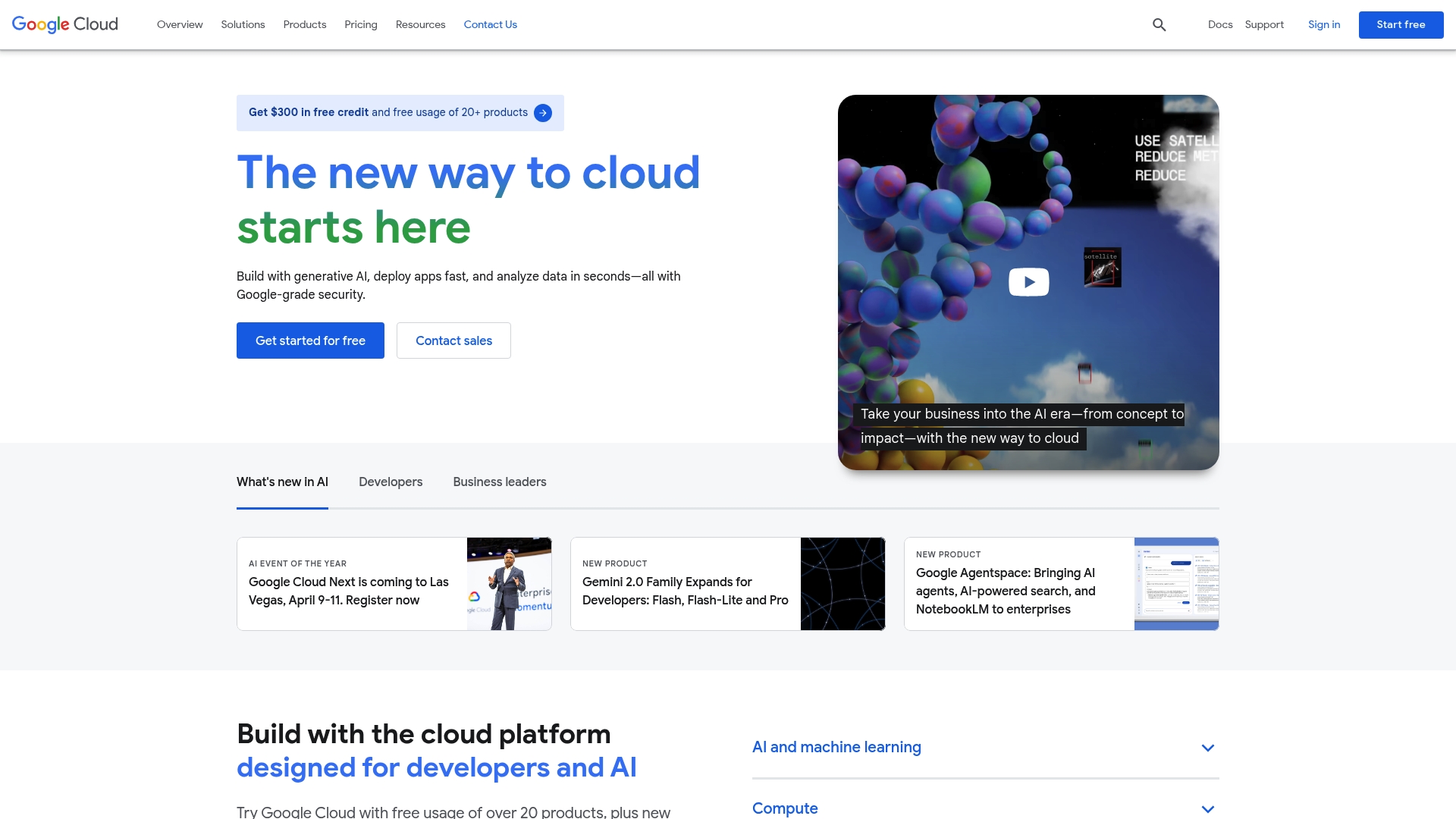Click Get started for free button
Image resolution: width=1456 pixels, height=819 pixels.
[x=310, y=340]
